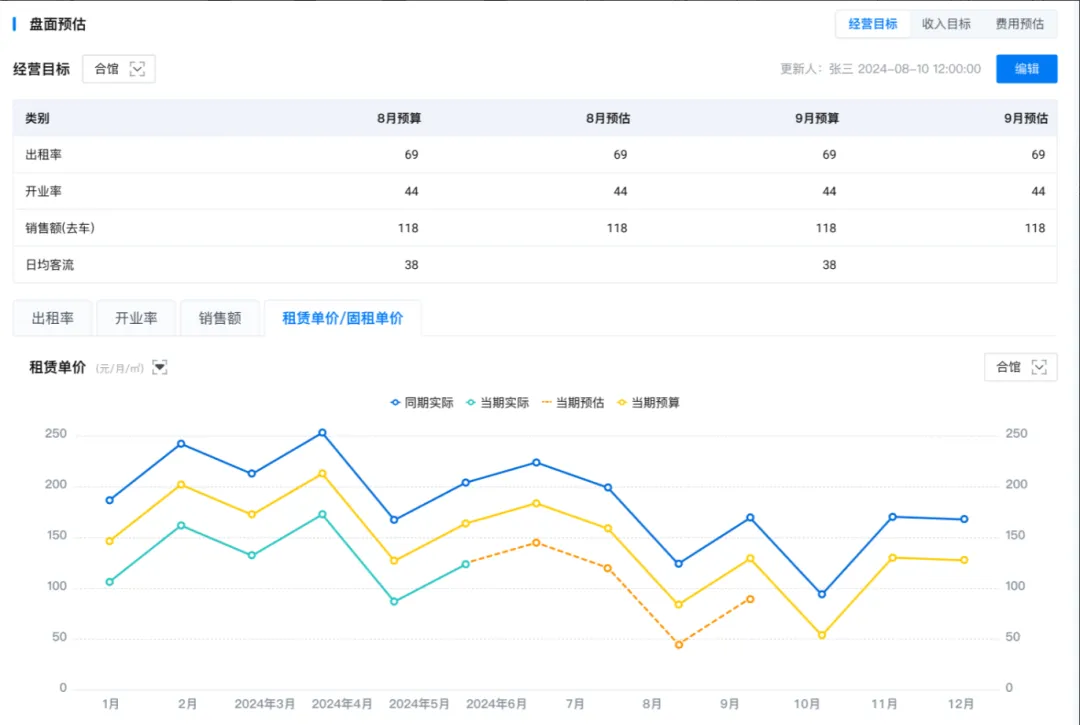Click the 8月预估 column header
This screenshot has width=1080, height=725.
click(607, 118)
